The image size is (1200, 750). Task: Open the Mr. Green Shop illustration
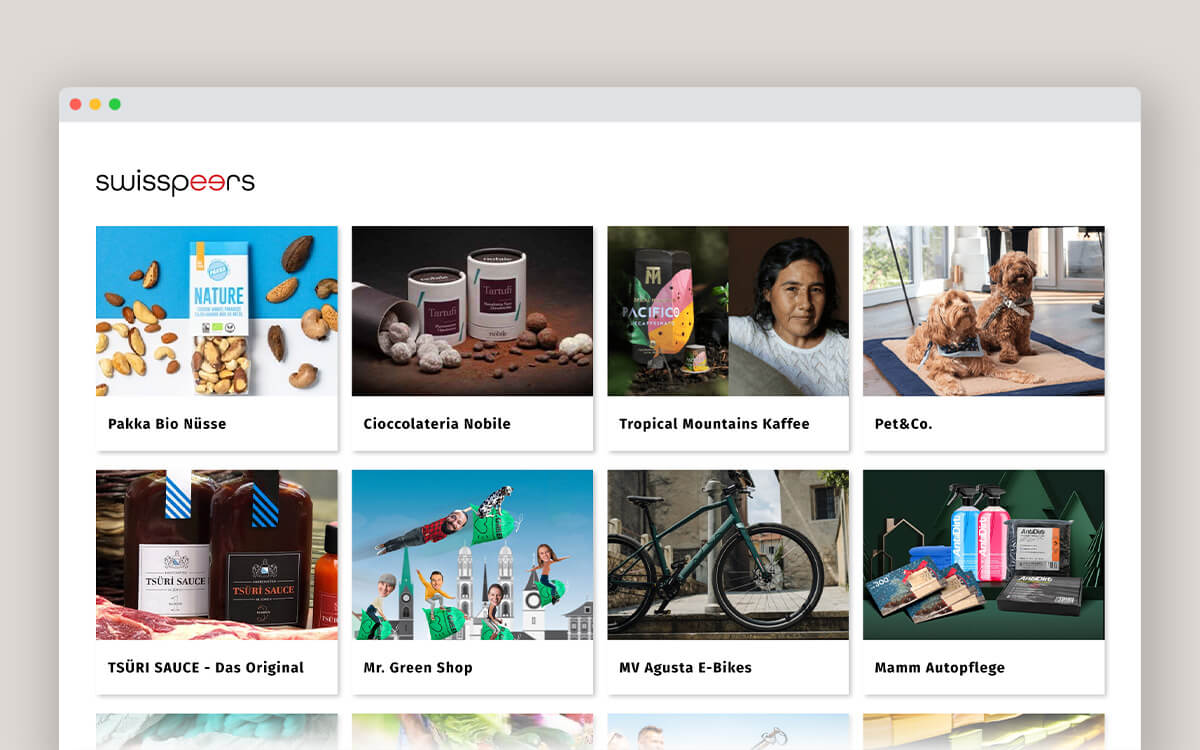point(472,555)
